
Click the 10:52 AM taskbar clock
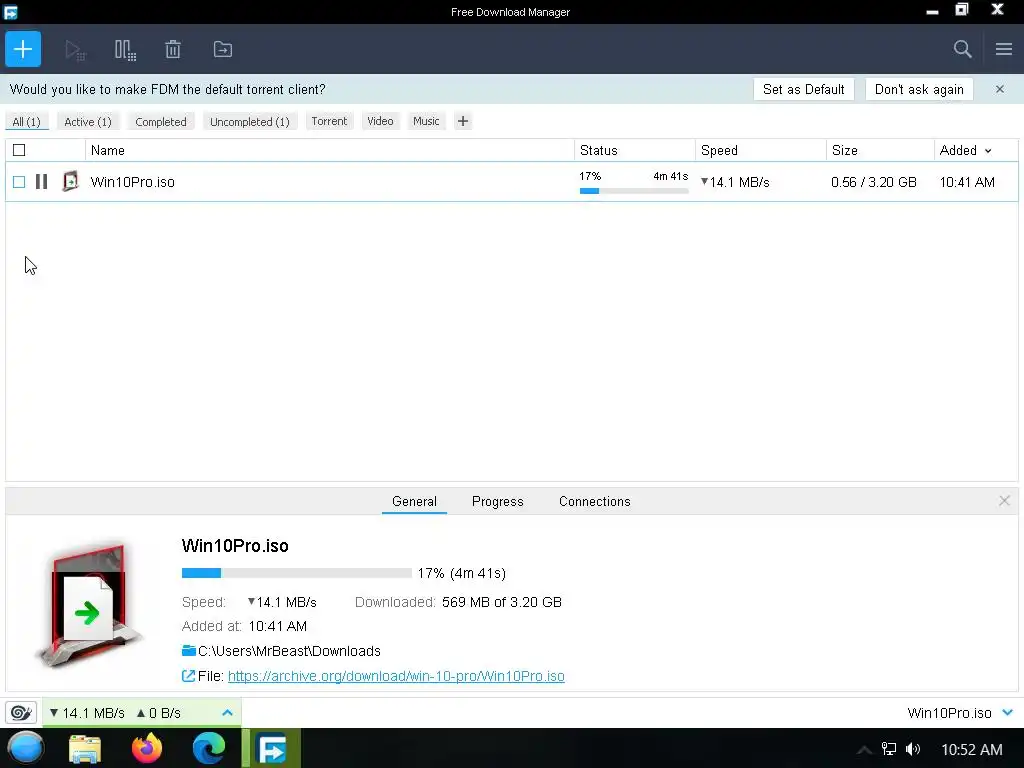[x=971, y=750]
